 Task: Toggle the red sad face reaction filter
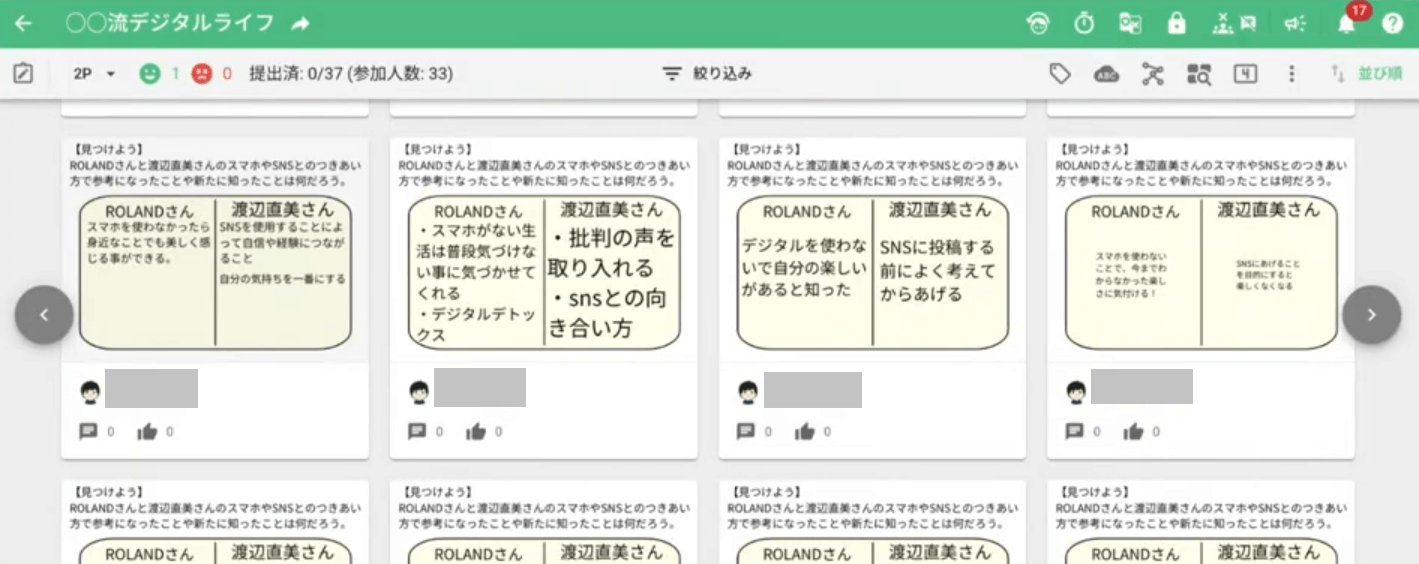[202, 74]
